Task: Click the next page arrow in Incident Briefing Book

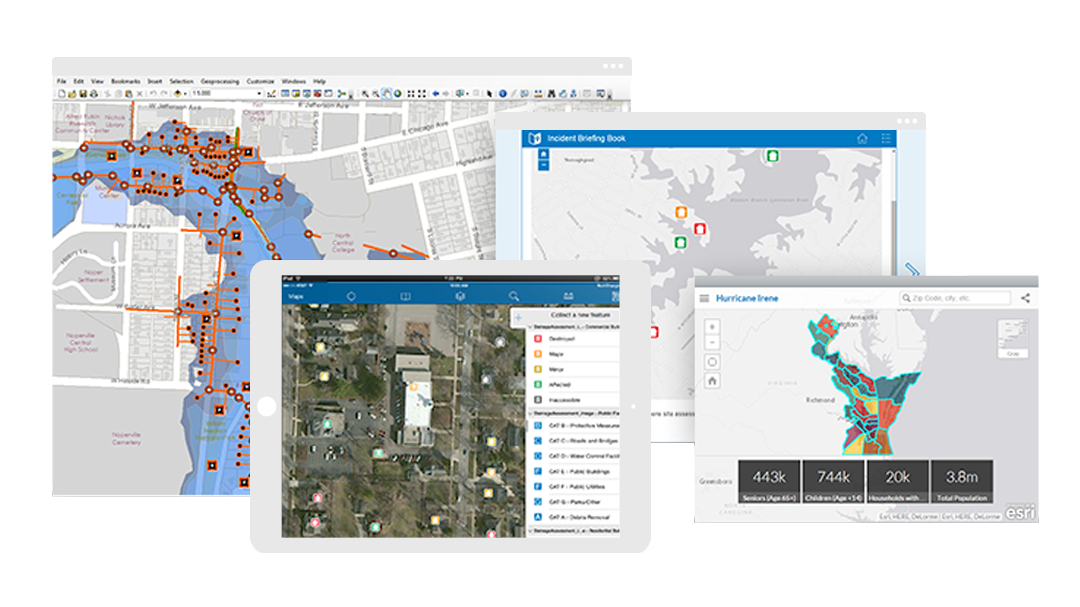Action: [x=912, y=269]
